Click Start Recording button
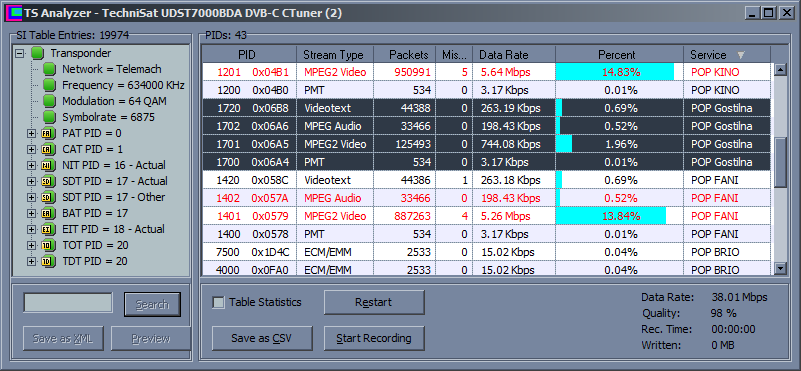The height and width of the screenshot is (371, 801). 374,338
